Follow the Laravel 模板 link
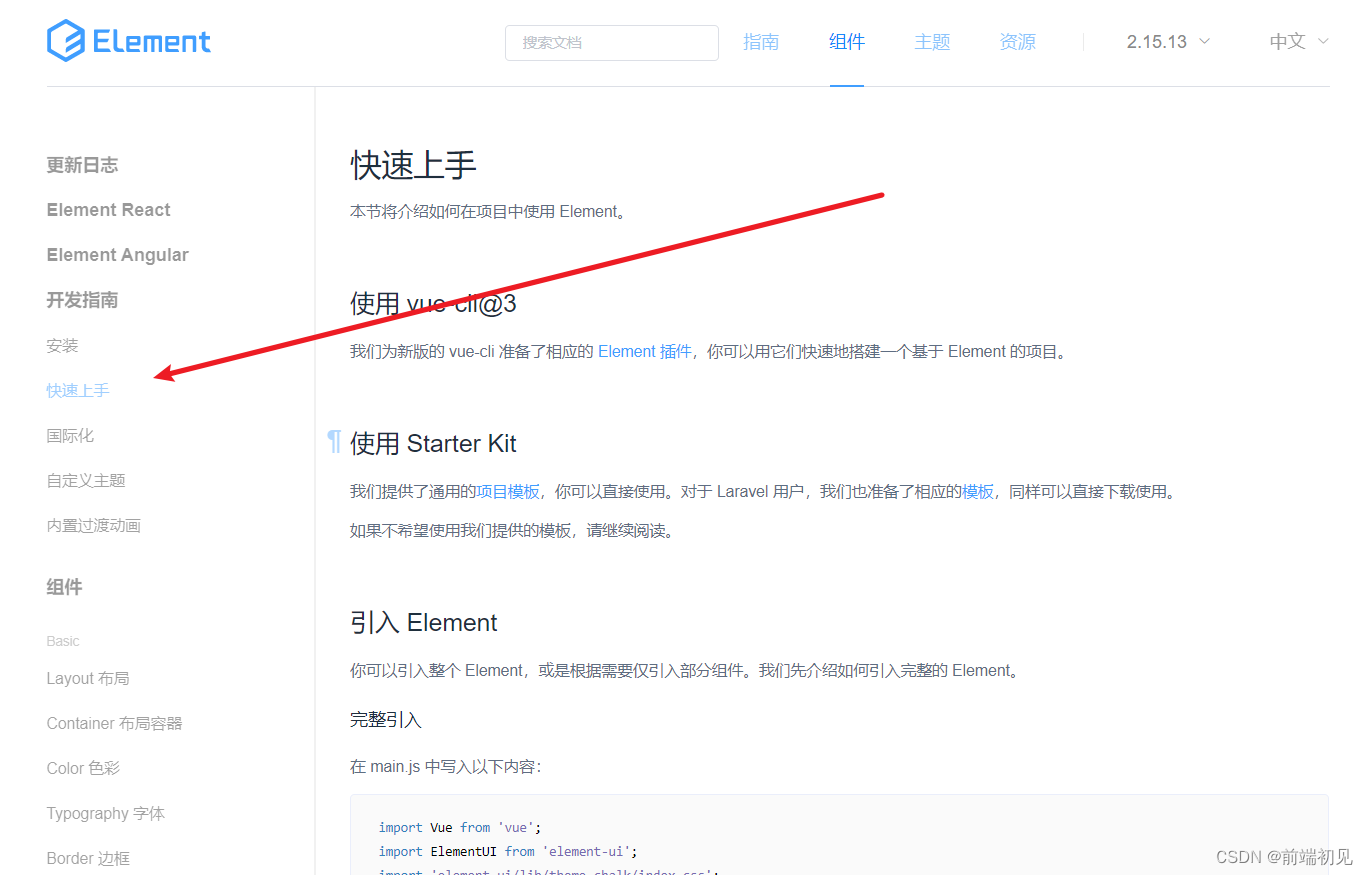This screenshot has height=875, width=1368. (978, 492)
